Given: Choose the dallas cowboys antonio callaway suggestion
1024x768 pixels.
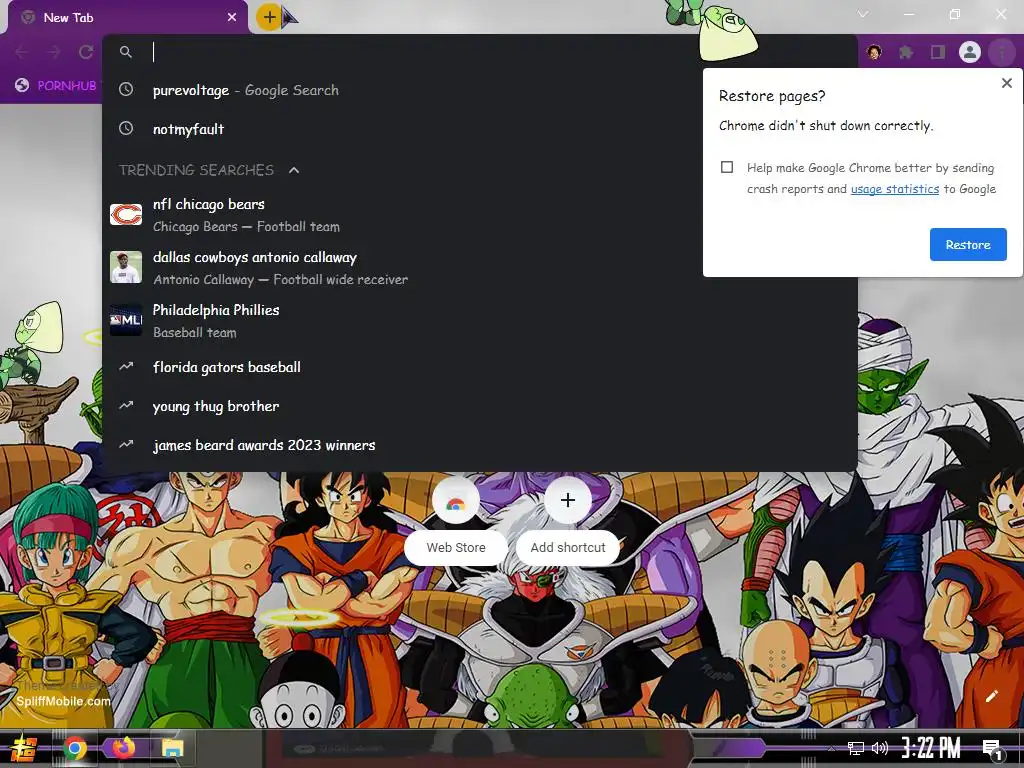Looking at the screenshot, I should point(479,268).
